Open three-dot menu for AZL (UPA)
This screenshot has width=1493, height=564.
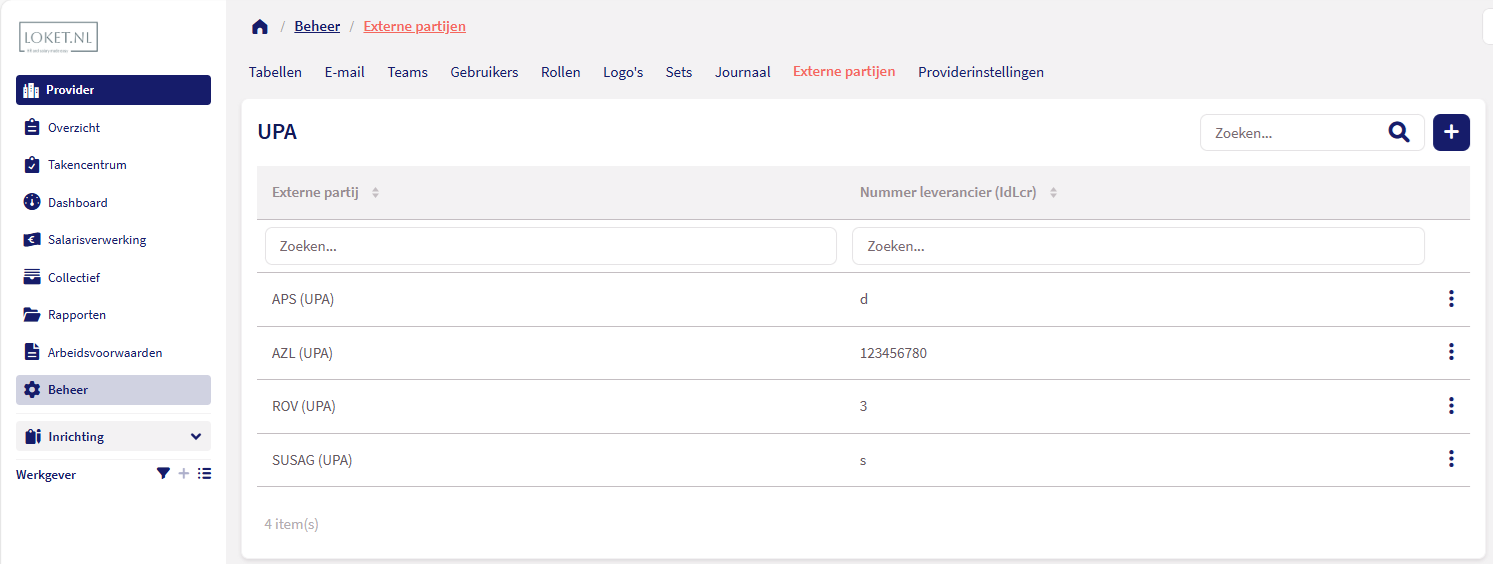pos(1450,352)
